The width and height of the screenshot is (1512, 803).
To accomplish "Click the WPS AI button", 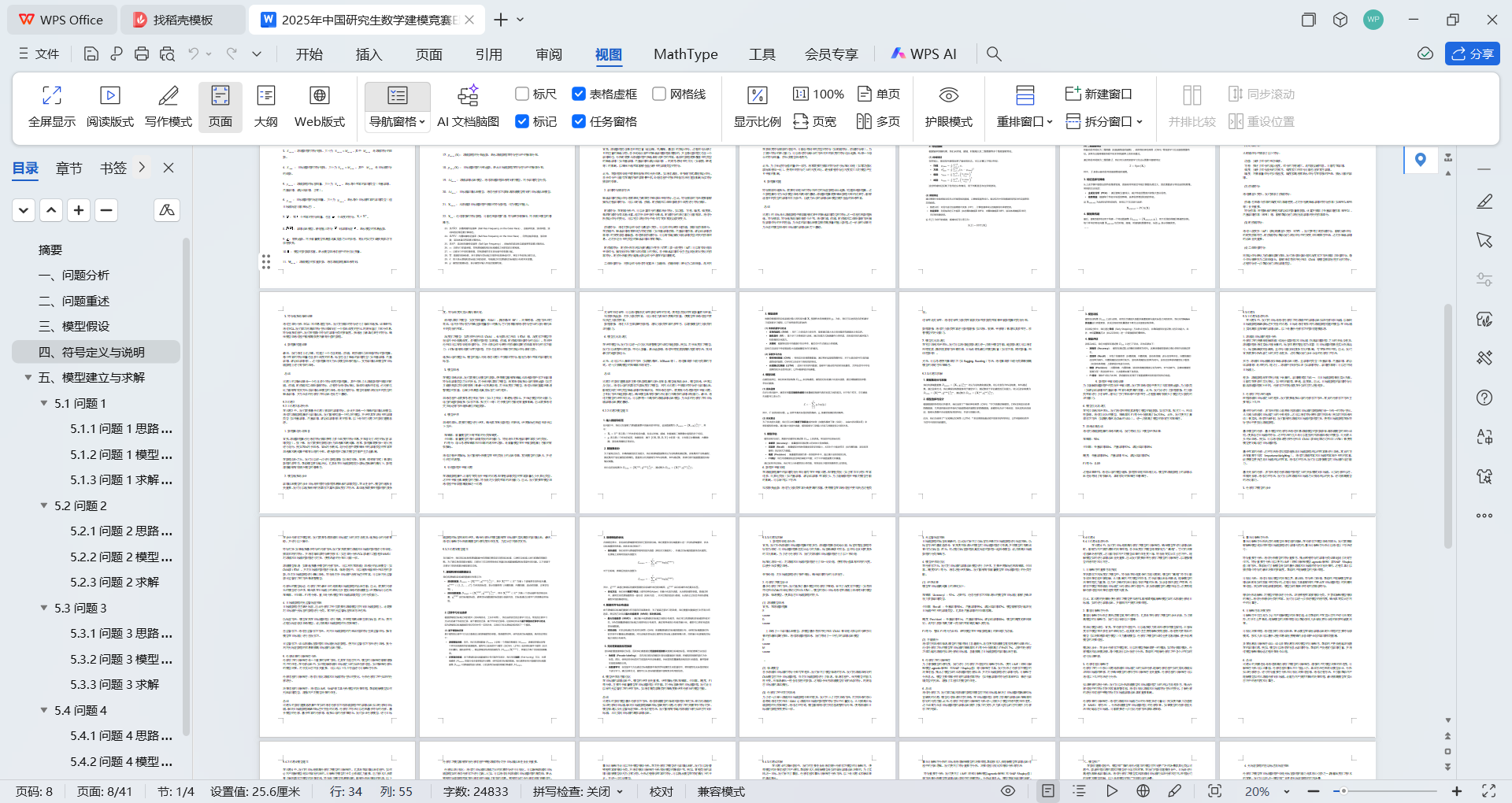I will click(924, 54).
